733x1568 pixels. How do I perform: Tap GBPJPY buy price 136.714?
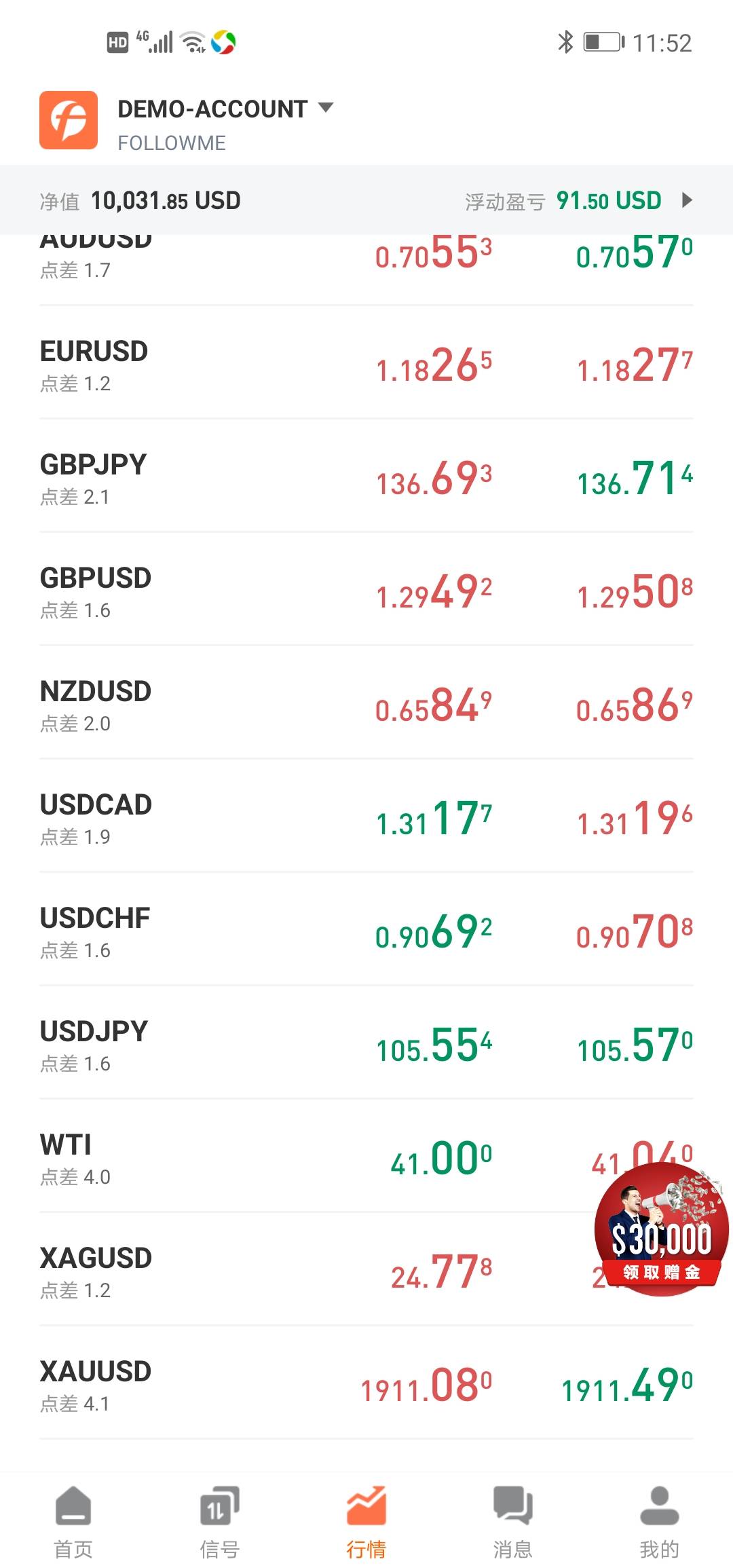coord(635,479)
